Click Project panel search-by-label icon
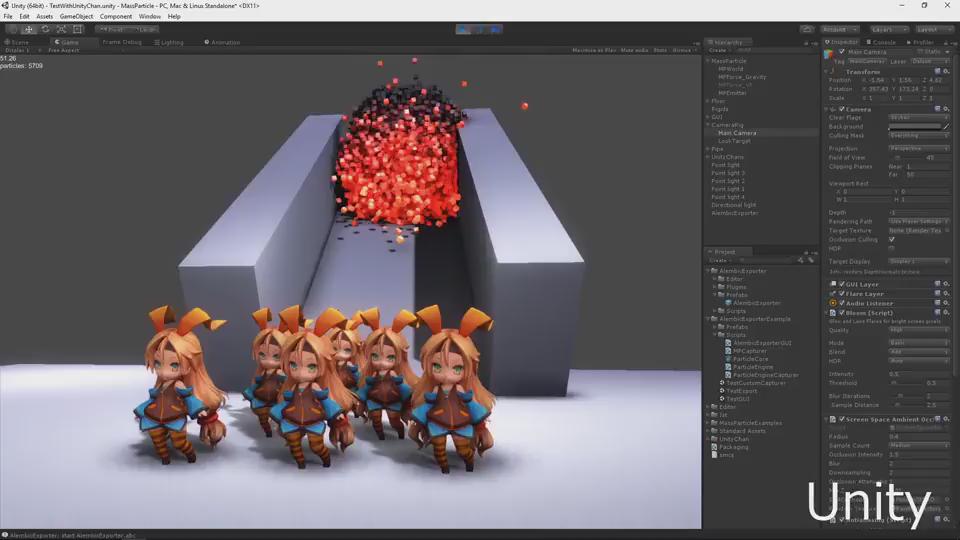This screenshot has height=540, width=960. click(811, 260)
